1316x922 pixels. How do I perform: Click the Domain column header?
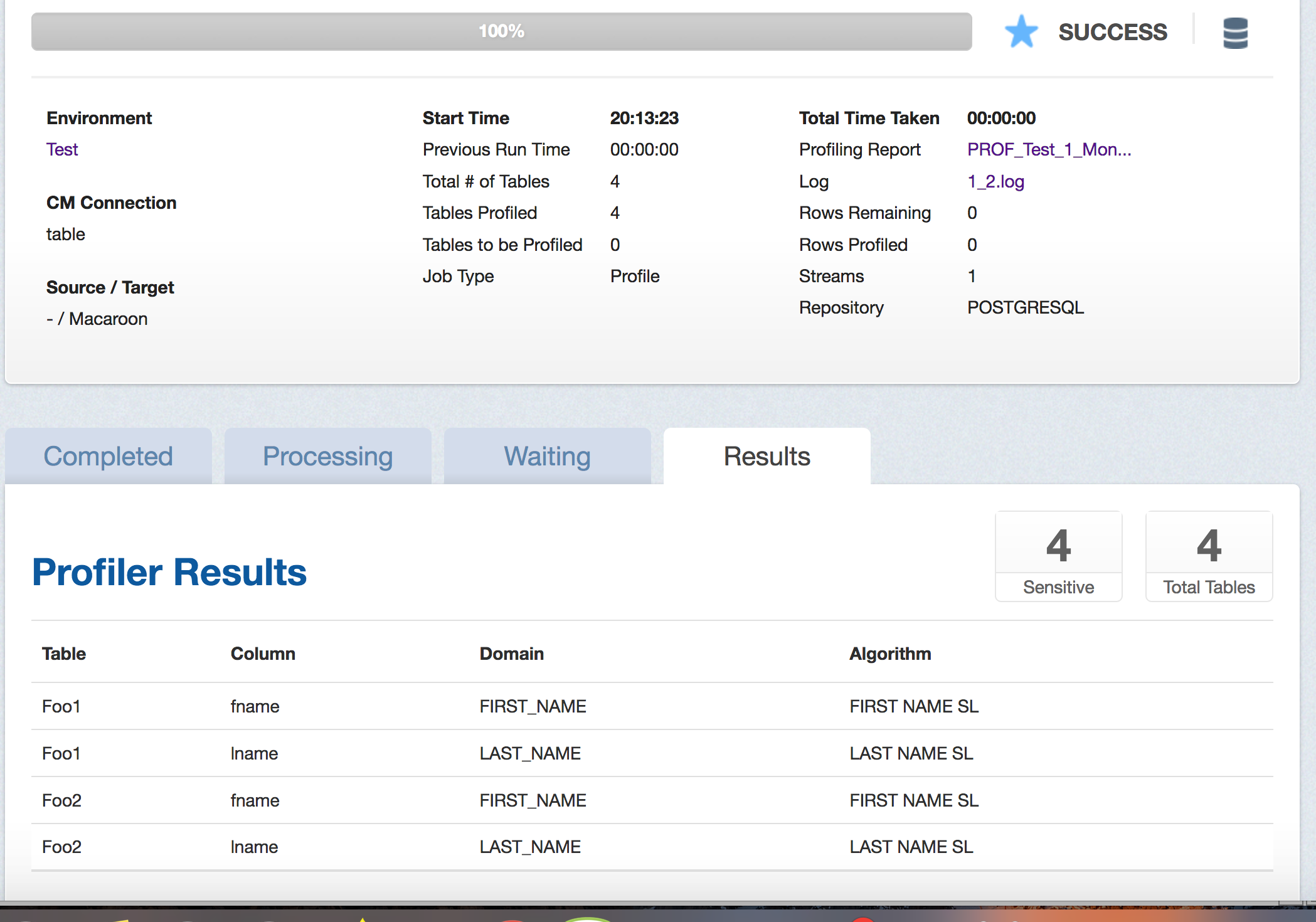coord(512,654)
